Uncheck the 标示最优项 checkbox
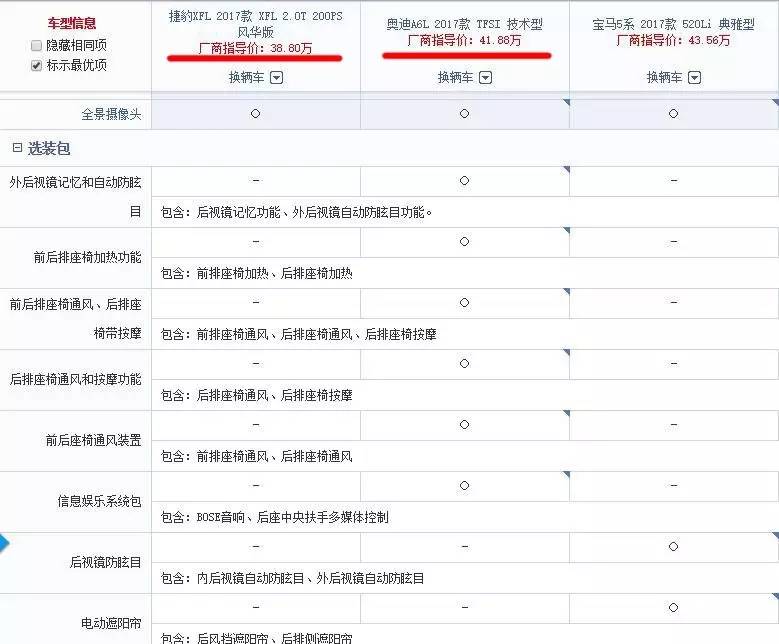The height and width of the screenshot is (644, 779). tap(36, 66)
